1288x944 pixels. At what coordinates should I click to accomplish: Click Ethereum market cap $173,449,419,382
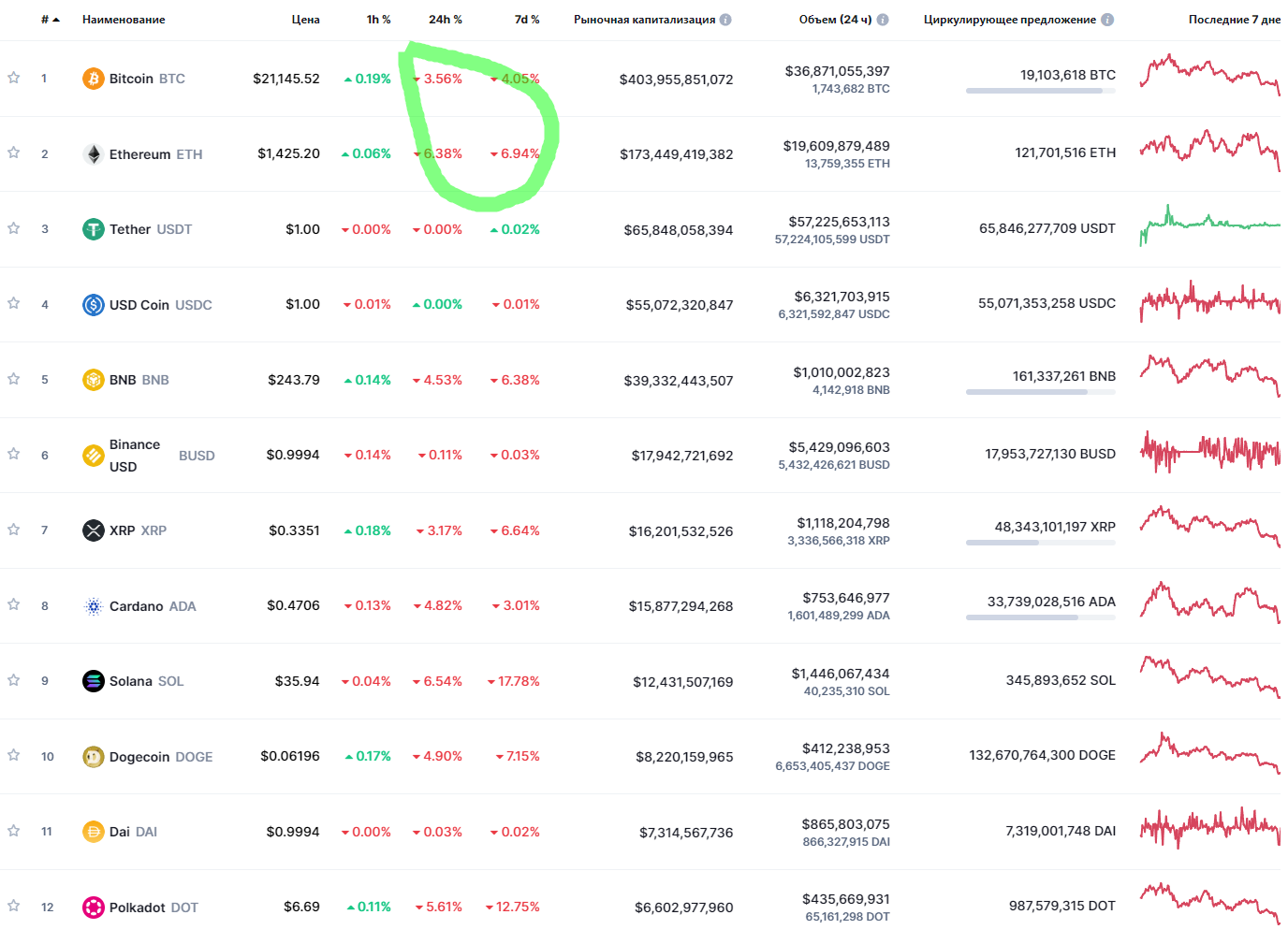click(677, 154)
